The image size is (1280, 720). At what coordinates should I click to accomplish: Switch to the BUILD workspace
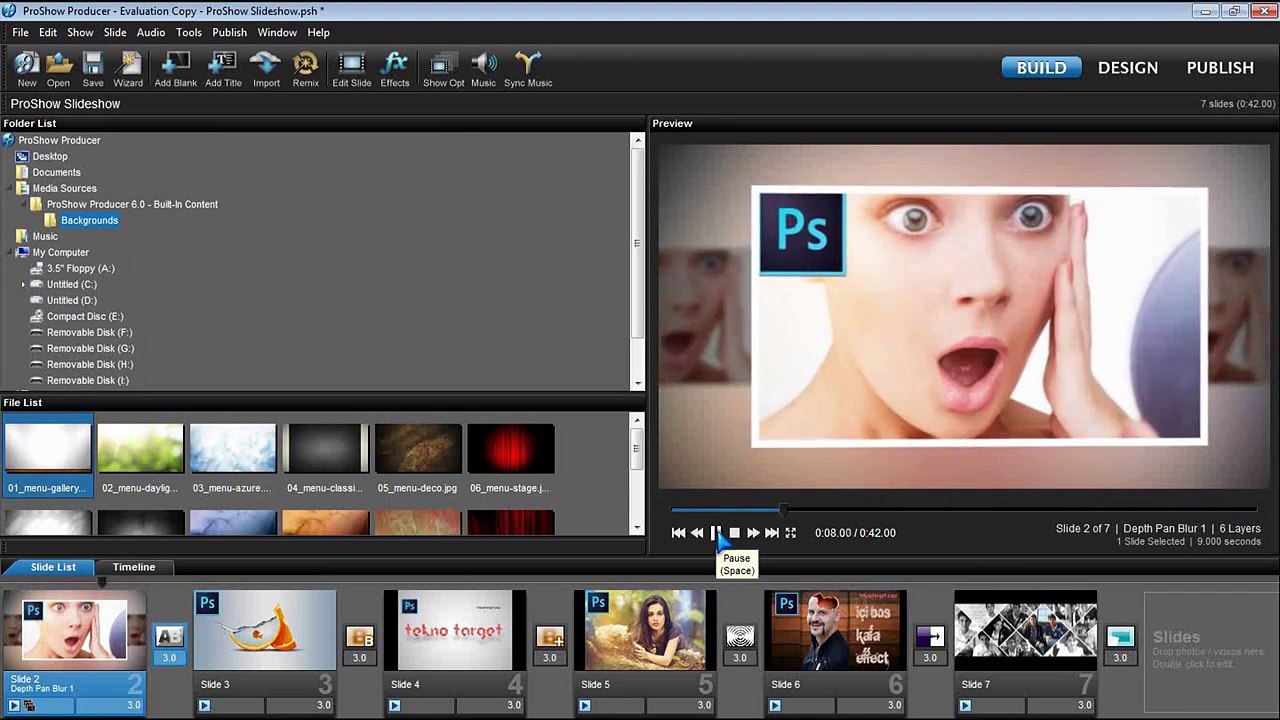1041,67
